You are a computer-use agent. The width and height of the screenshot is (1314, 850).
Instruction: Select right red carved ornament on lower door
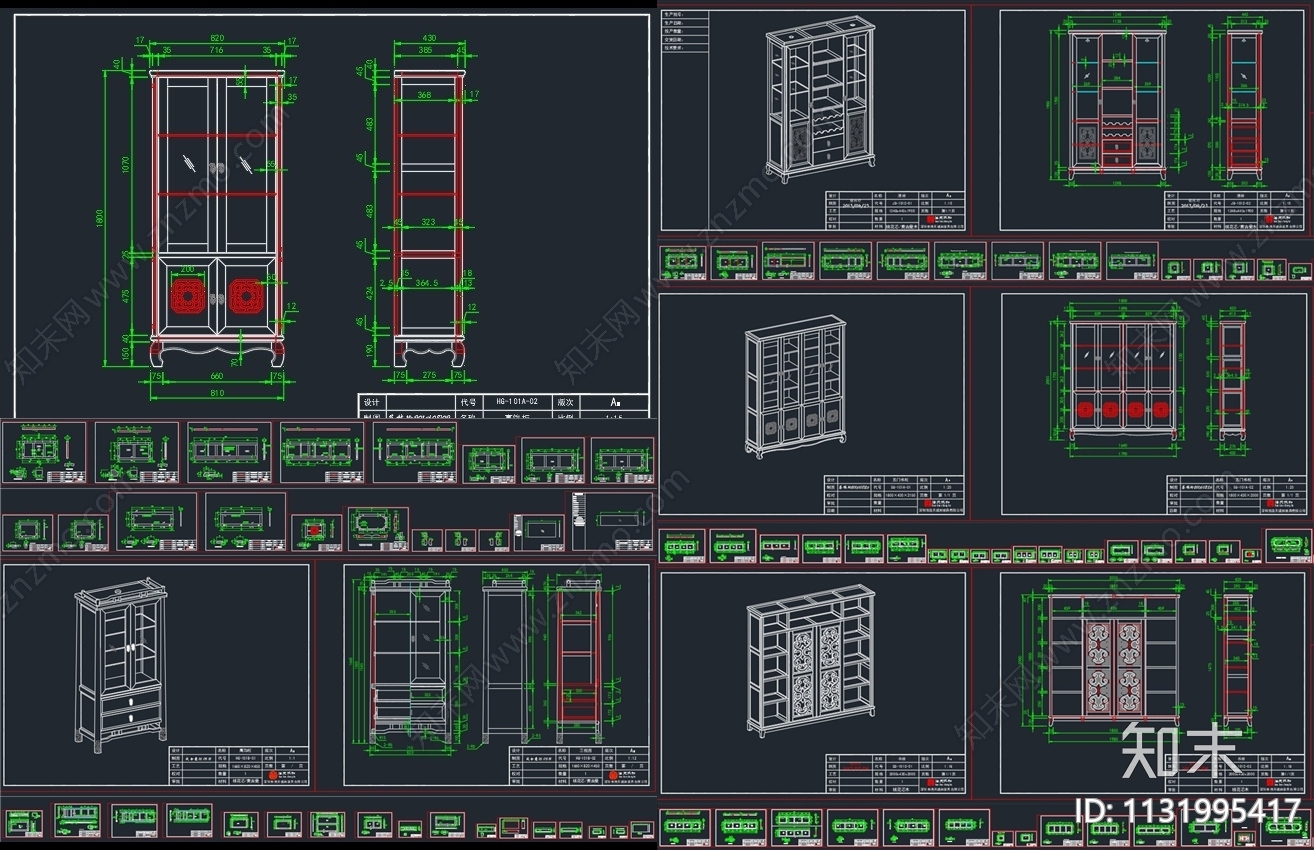point(246,296)
